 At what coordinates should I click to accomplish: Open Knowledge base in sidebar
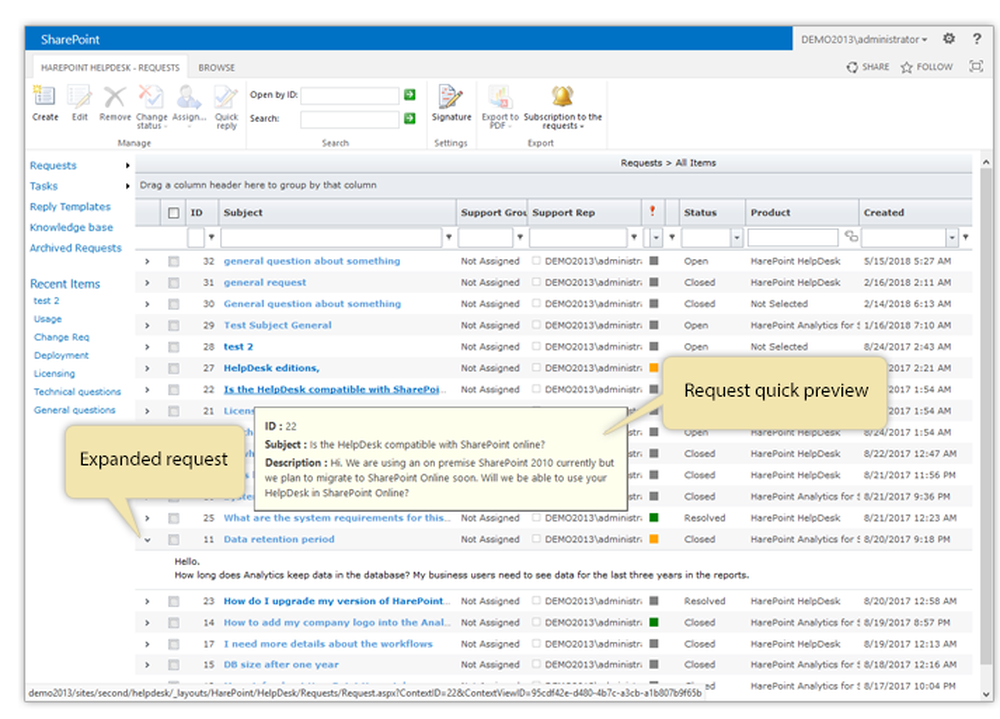(x=71, y=227)
